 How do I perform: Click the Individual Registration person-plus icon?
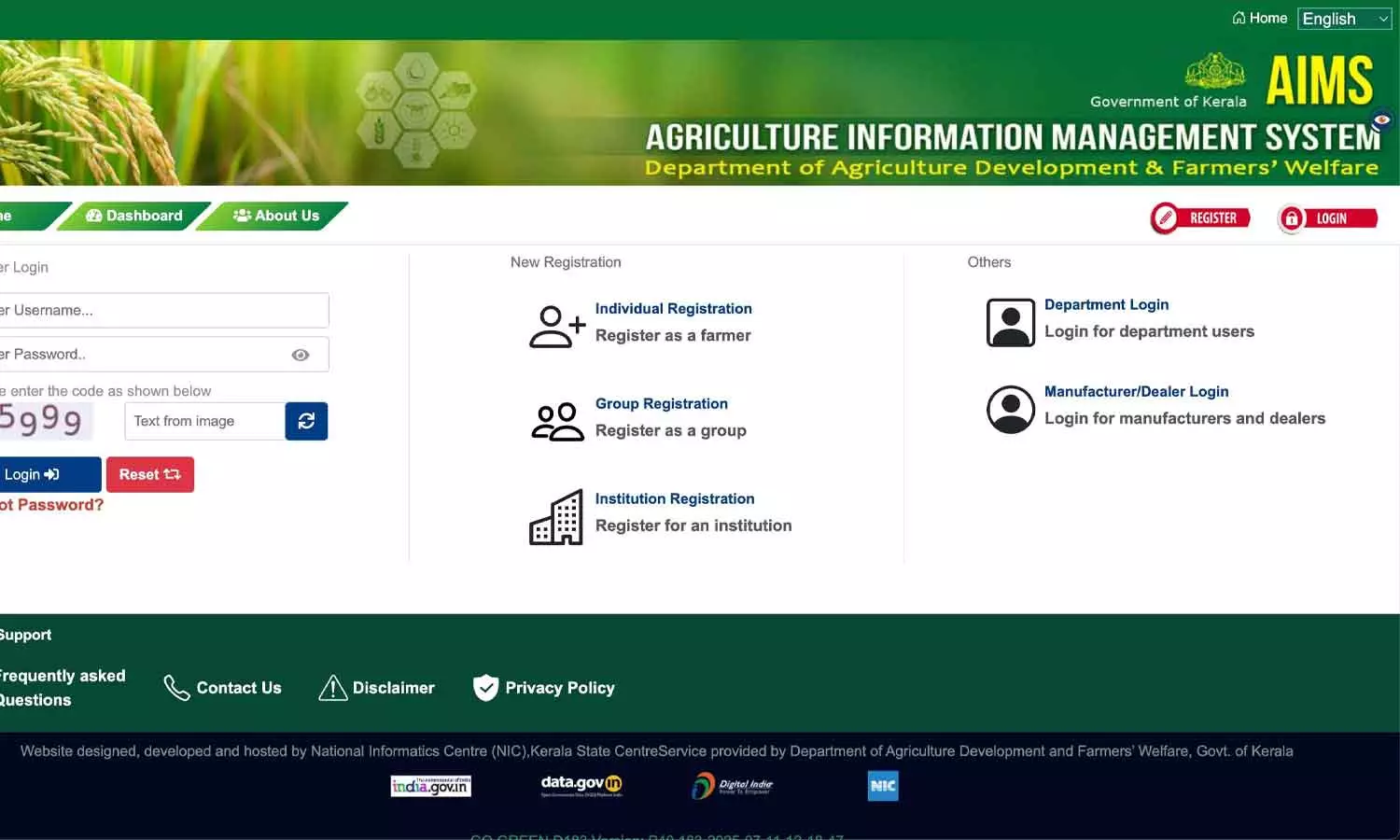(557, 327)
